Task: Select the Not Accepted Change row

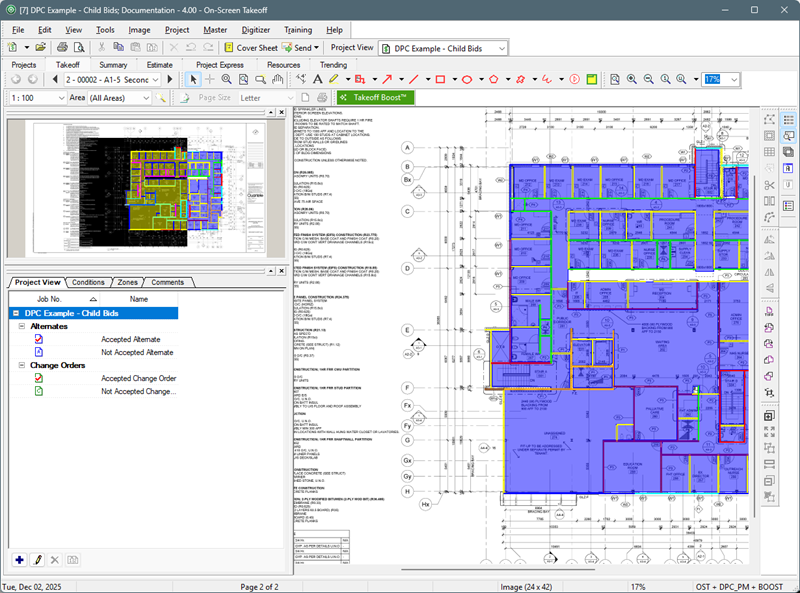Action: tap(93, 391)
